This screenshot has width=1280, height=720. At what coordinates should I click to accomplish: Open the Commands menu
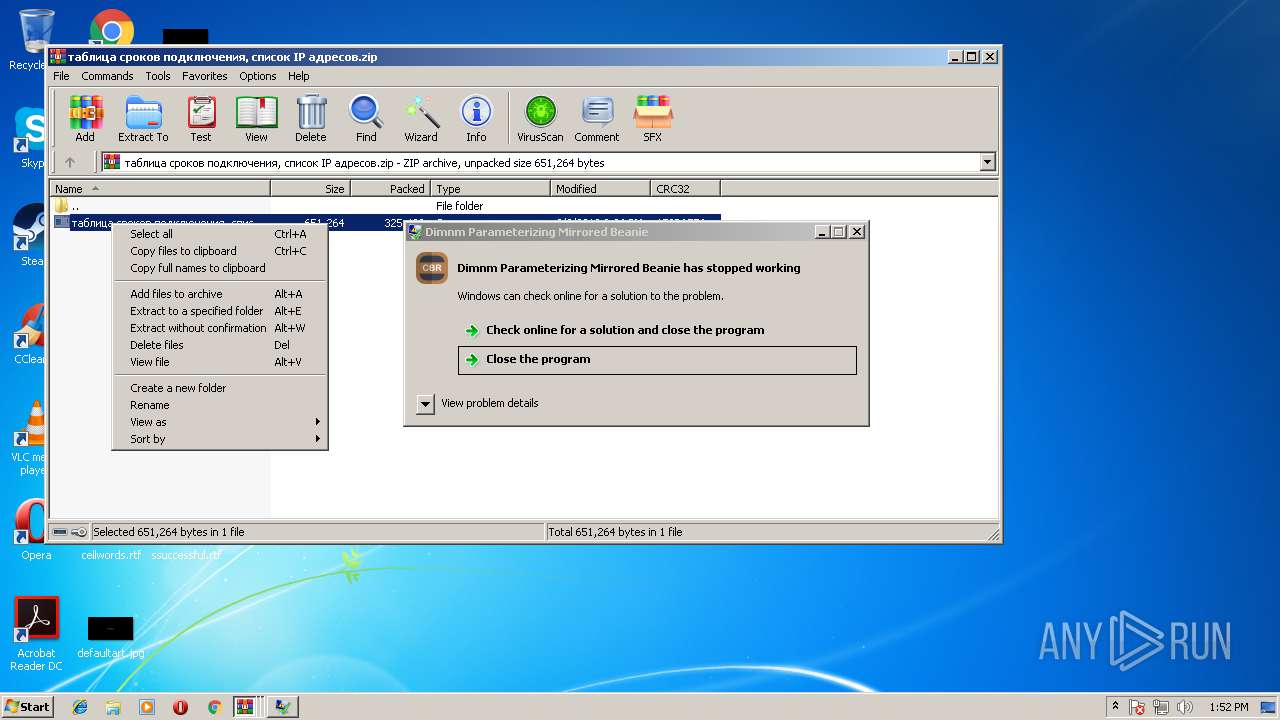pos(107,76)
